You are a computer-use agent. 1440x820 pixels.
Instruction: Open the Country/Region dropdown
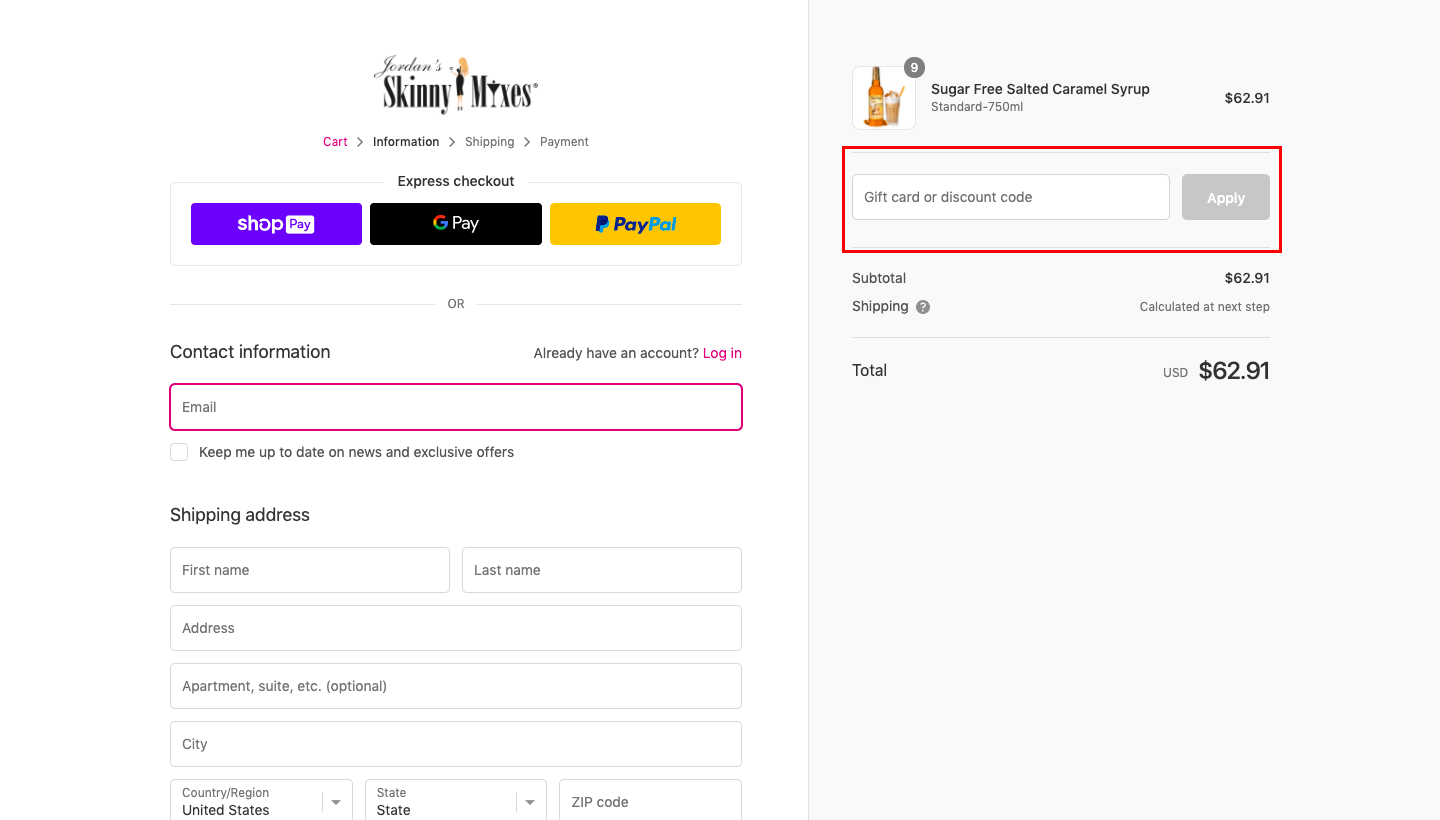click(x=261, y=800)
